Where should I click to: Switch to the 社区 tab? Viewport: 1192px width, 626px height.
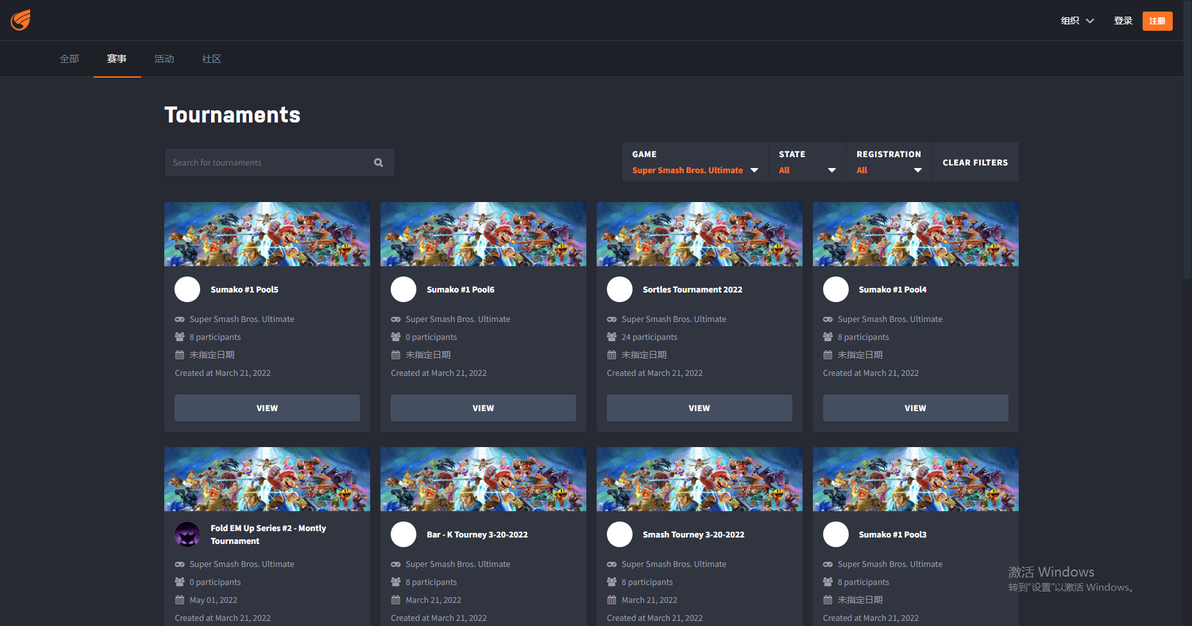click(211, 59)
